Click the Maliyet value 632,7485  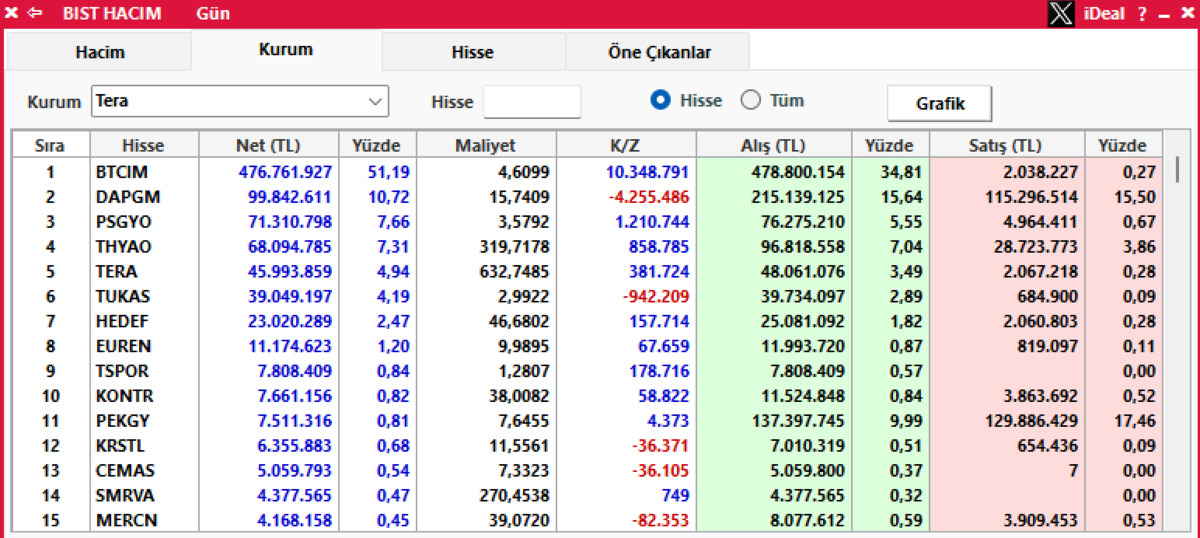[x=517, y=271]
